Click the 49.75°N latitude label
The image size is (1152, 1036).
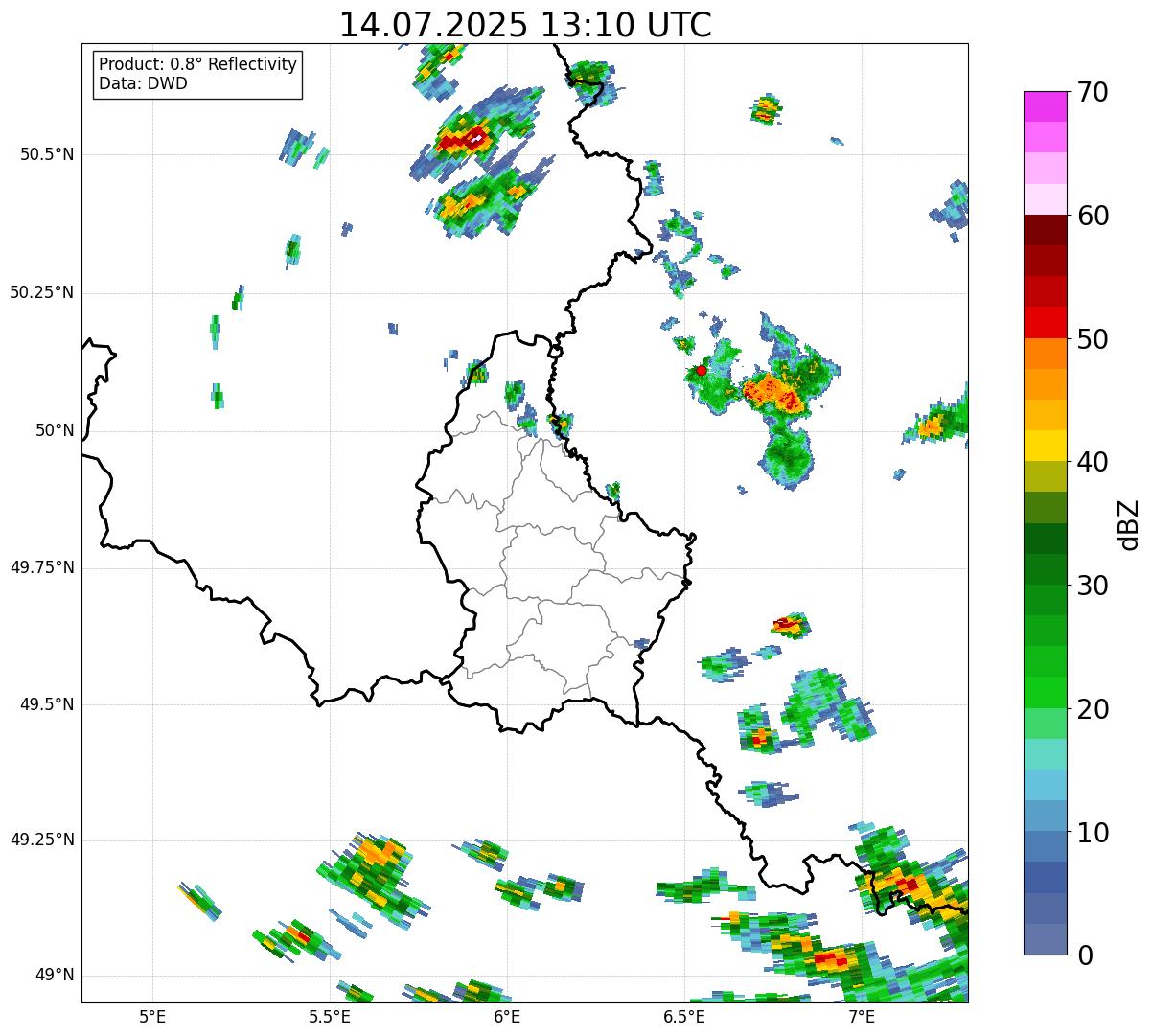click(x=42, y=567)
